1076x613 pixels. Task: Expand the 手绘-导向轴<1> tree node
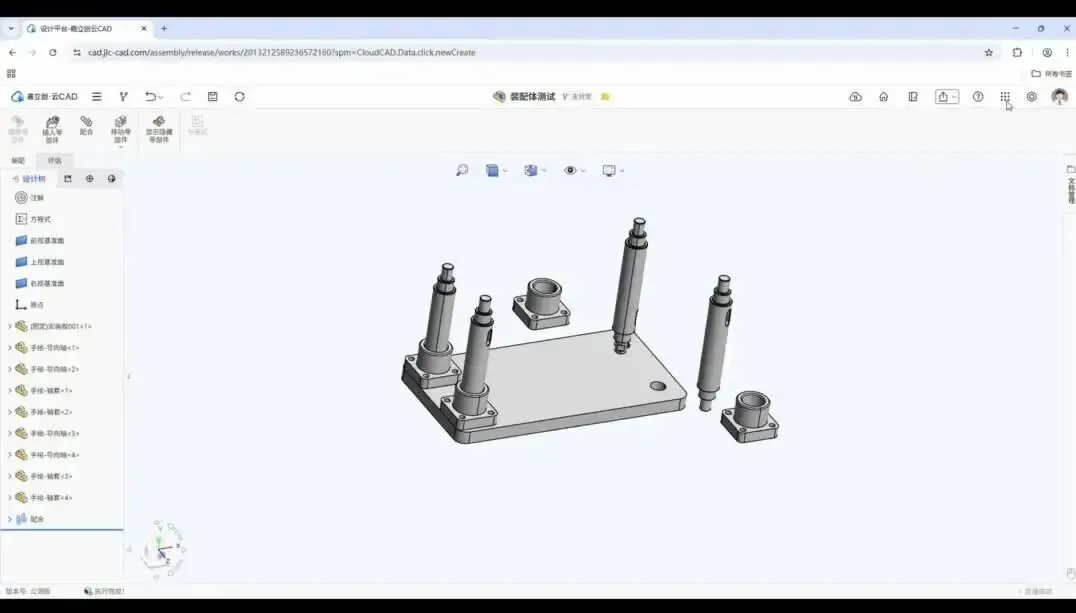tap(10, 348)
